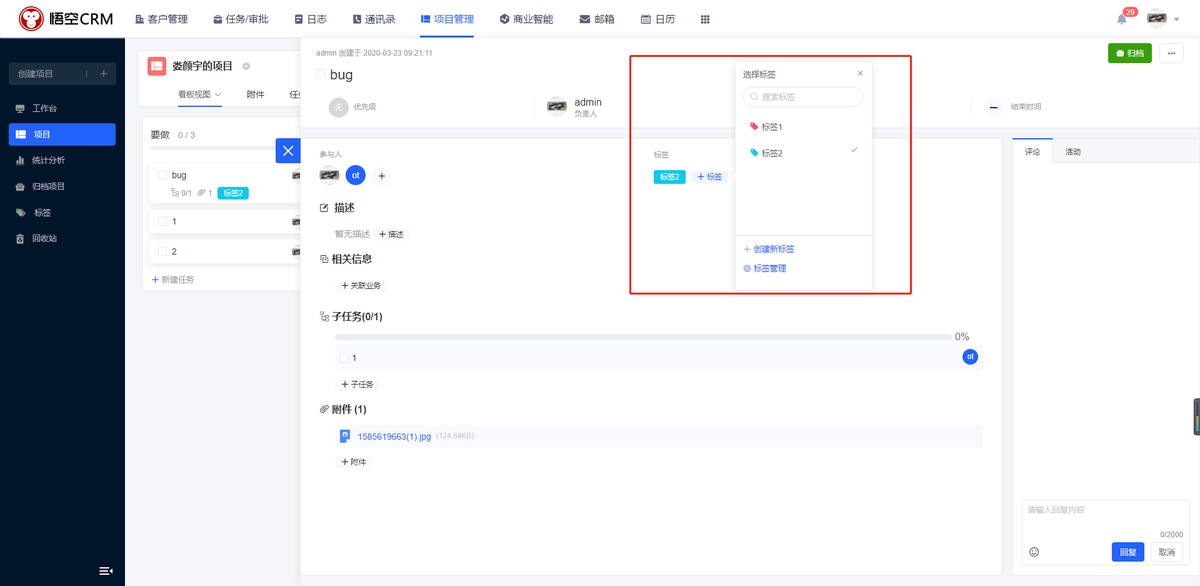Open the 归档项目 sidebar icon

(22, 186)
